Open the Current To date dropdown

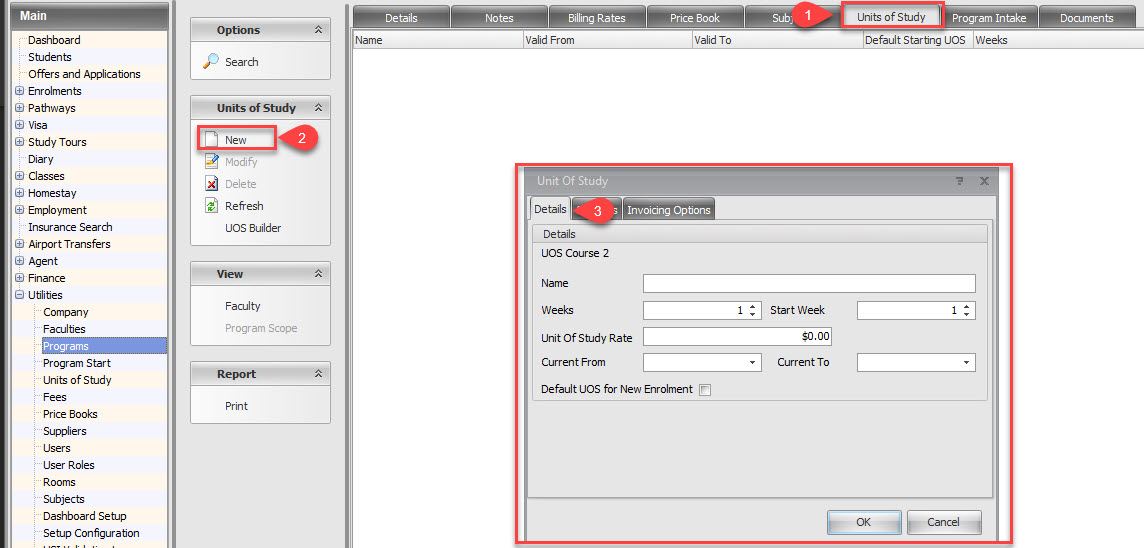966,363
